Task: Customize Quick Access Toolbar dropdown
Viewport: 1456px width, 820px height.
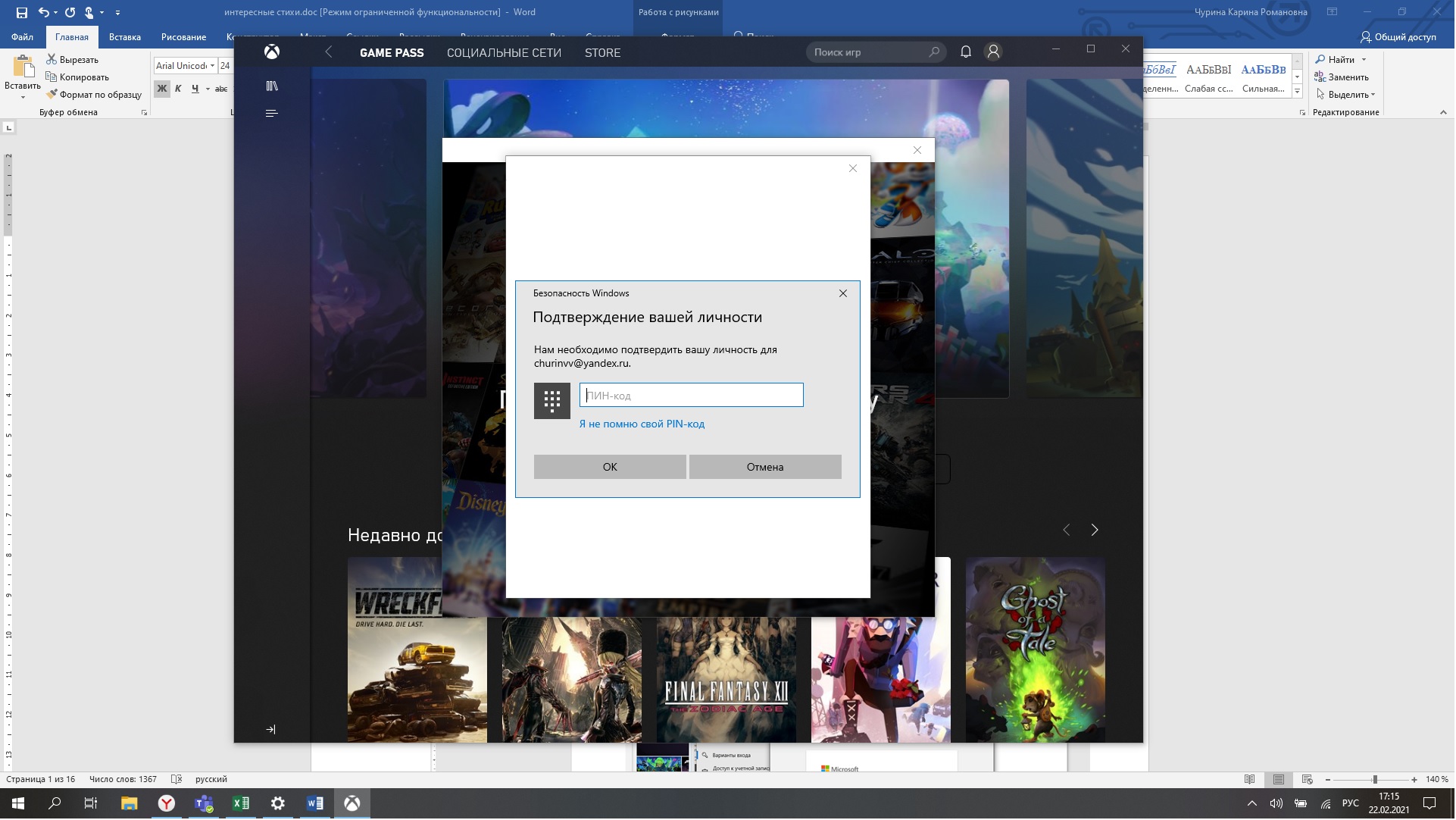Action: pos(118,13)
